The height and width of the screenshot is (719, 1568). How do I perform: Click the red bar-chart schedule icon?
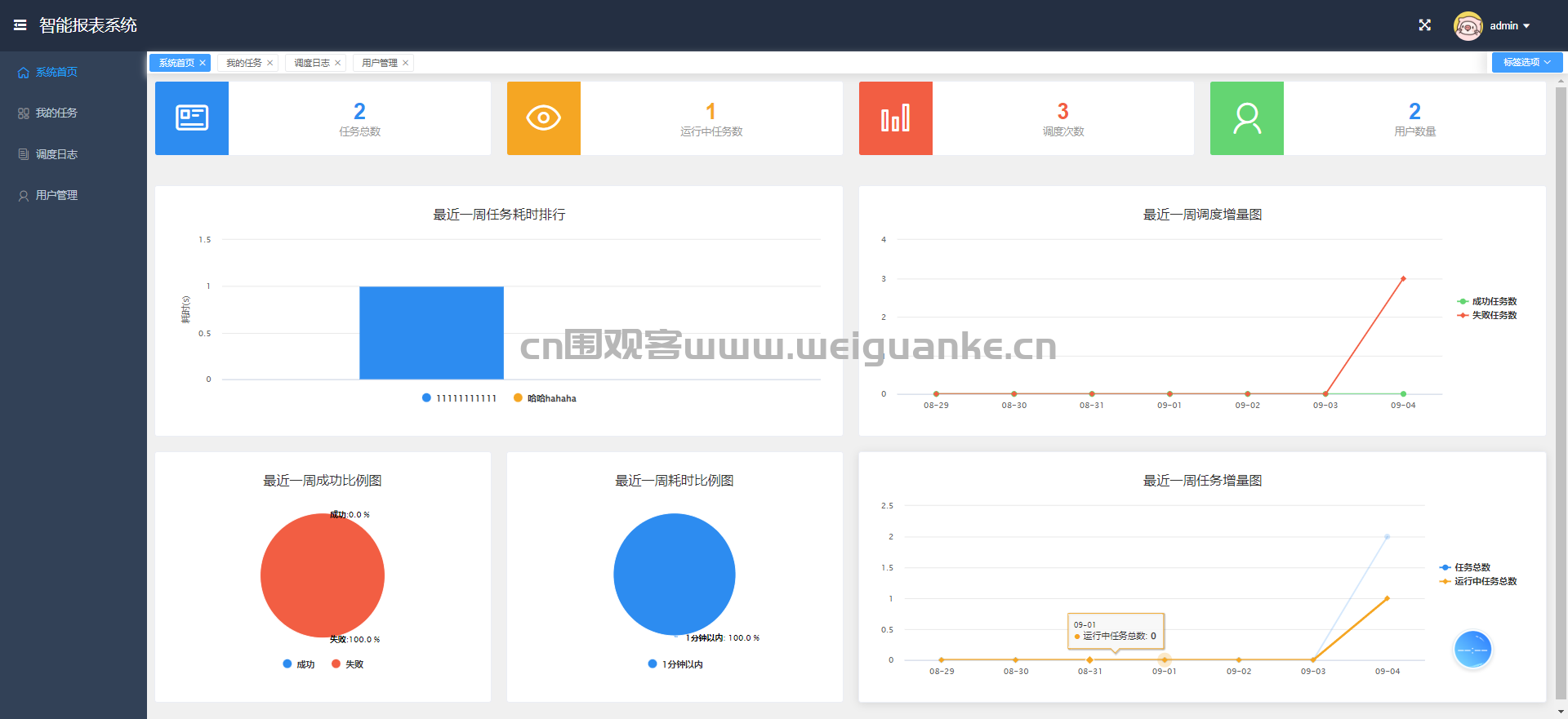click(x=896, y=118)
